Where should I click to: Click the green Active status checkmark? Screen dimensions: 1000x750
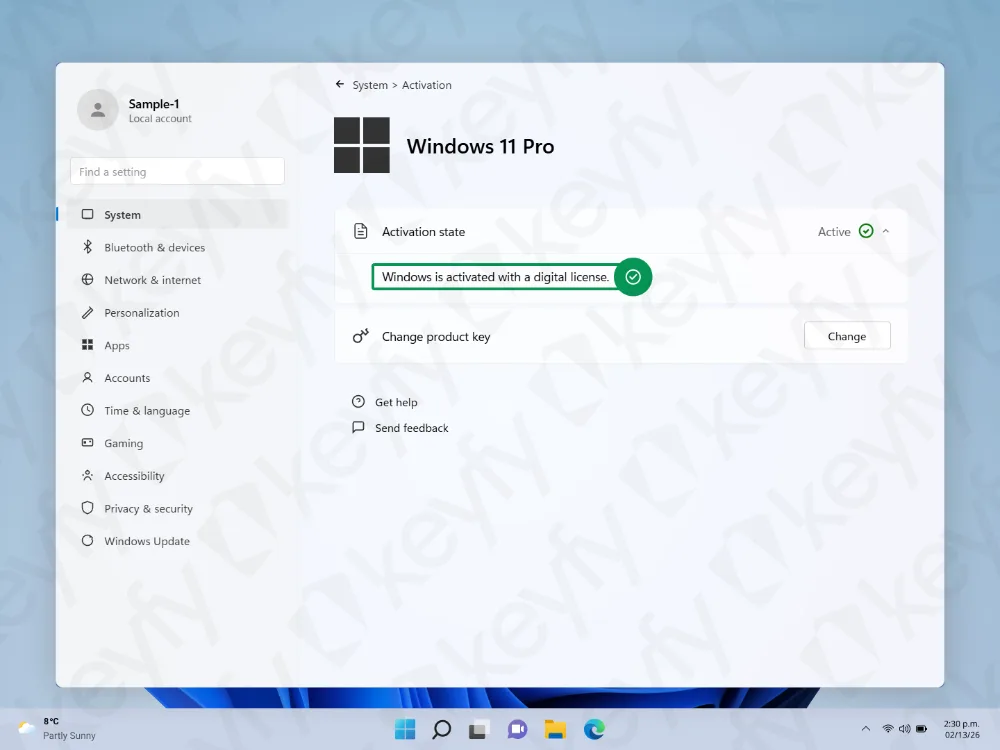tap(865, 231)
